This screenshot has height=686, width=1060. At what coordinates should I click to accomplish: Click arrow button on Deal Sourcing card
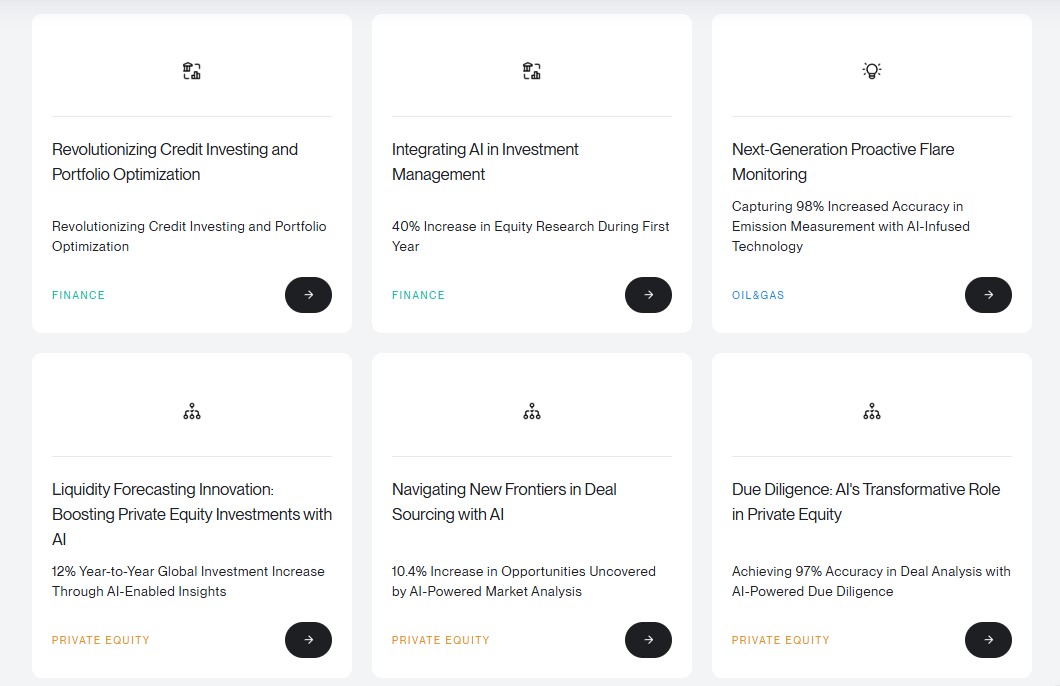pyautogui.click(x=648, y=640)
